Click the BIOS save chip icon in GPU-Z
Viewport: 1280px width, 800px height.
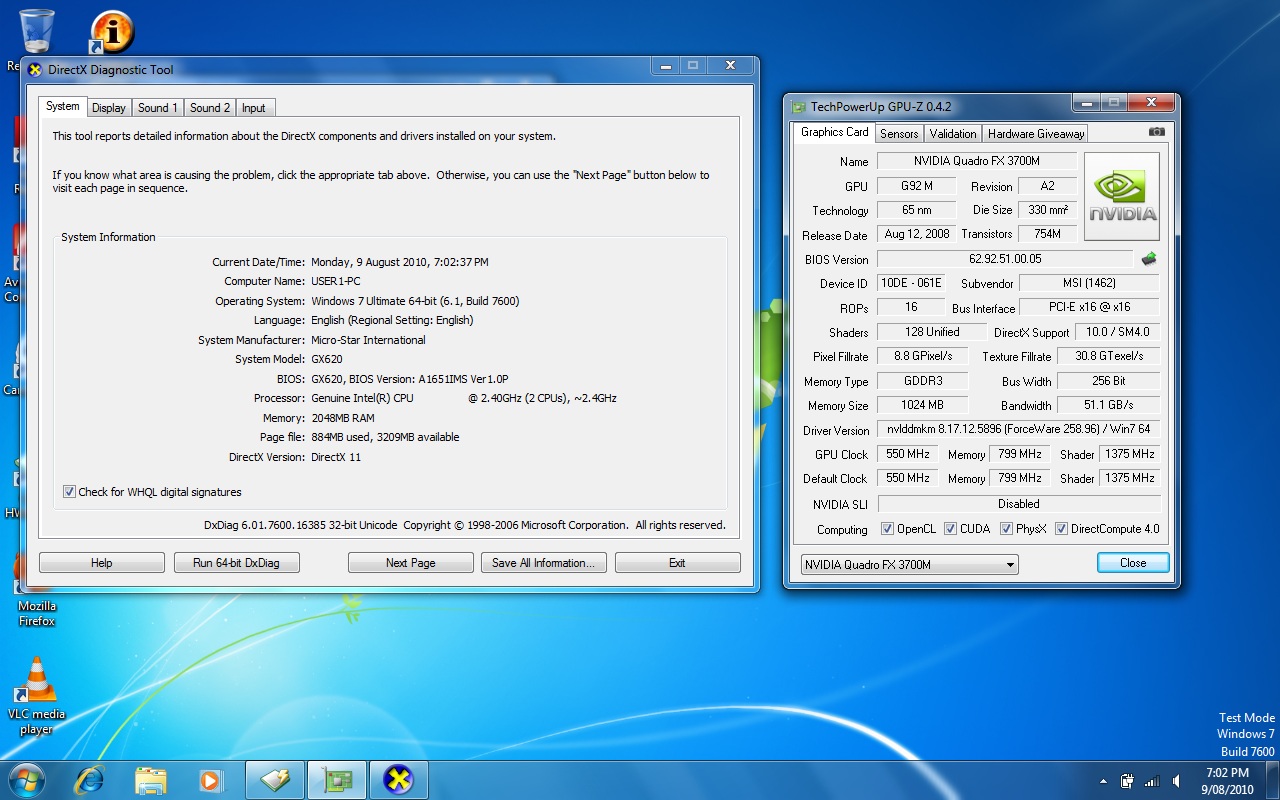pyautogui.click(x=1149, y=259)
